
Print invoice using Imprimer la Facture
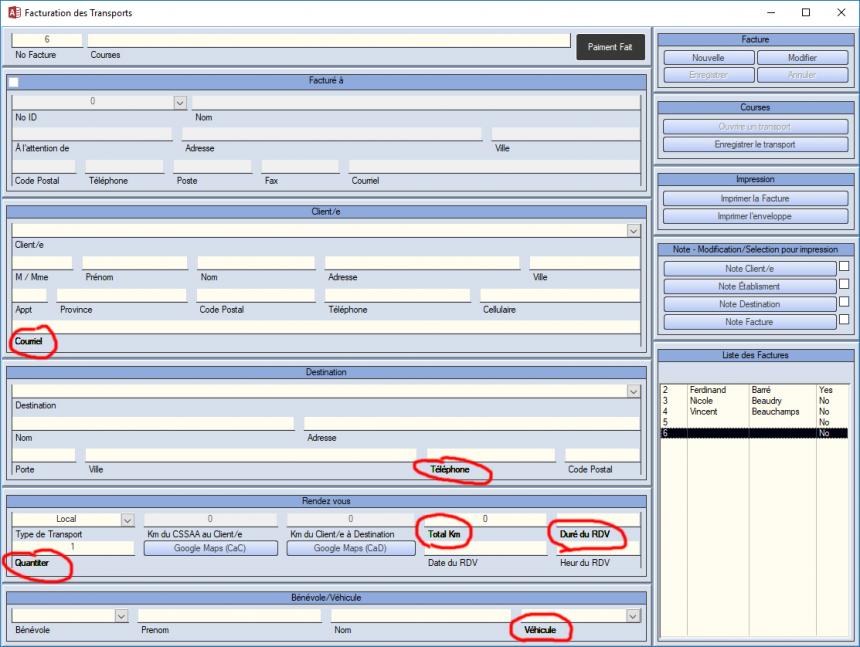pyautogui.click(x=755, y=198)
